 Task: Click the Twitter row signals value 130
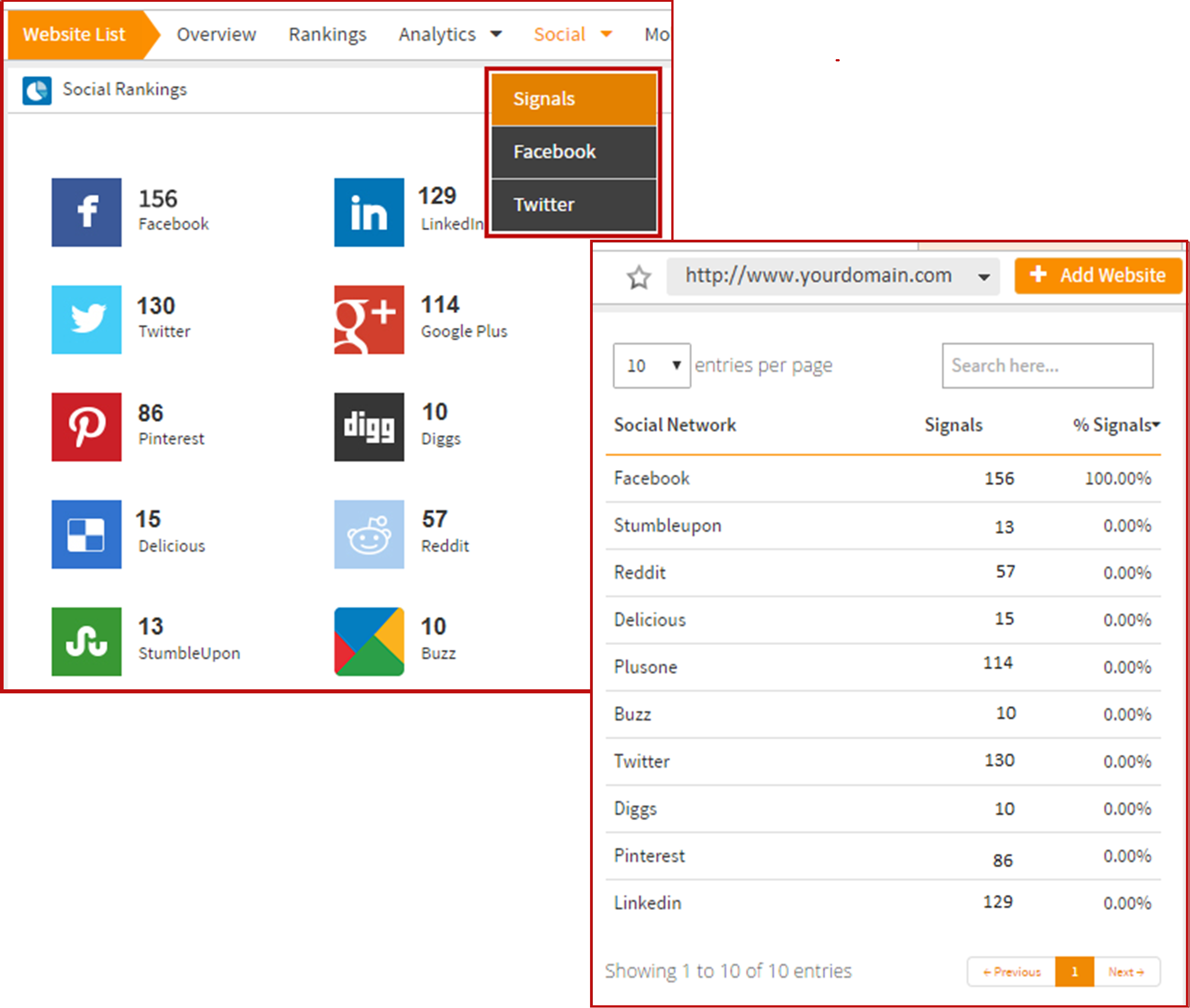coord(999,761)
